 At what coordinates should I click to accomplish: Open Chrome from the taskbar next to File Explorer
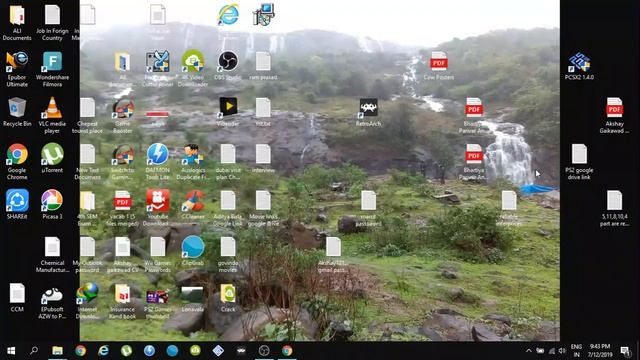click(x=80, y=351)
